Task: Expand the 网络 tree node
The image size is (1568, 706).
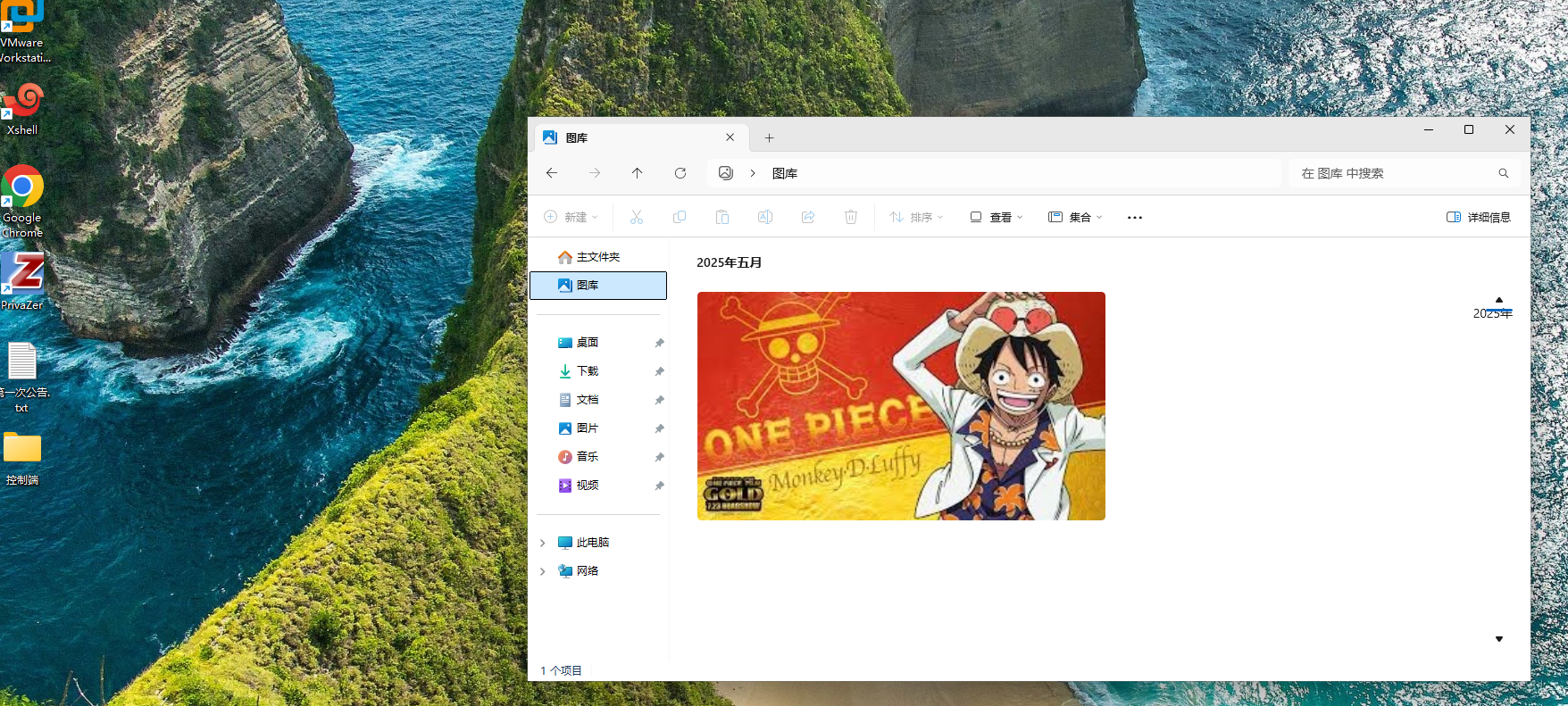Action: (542, 571)
